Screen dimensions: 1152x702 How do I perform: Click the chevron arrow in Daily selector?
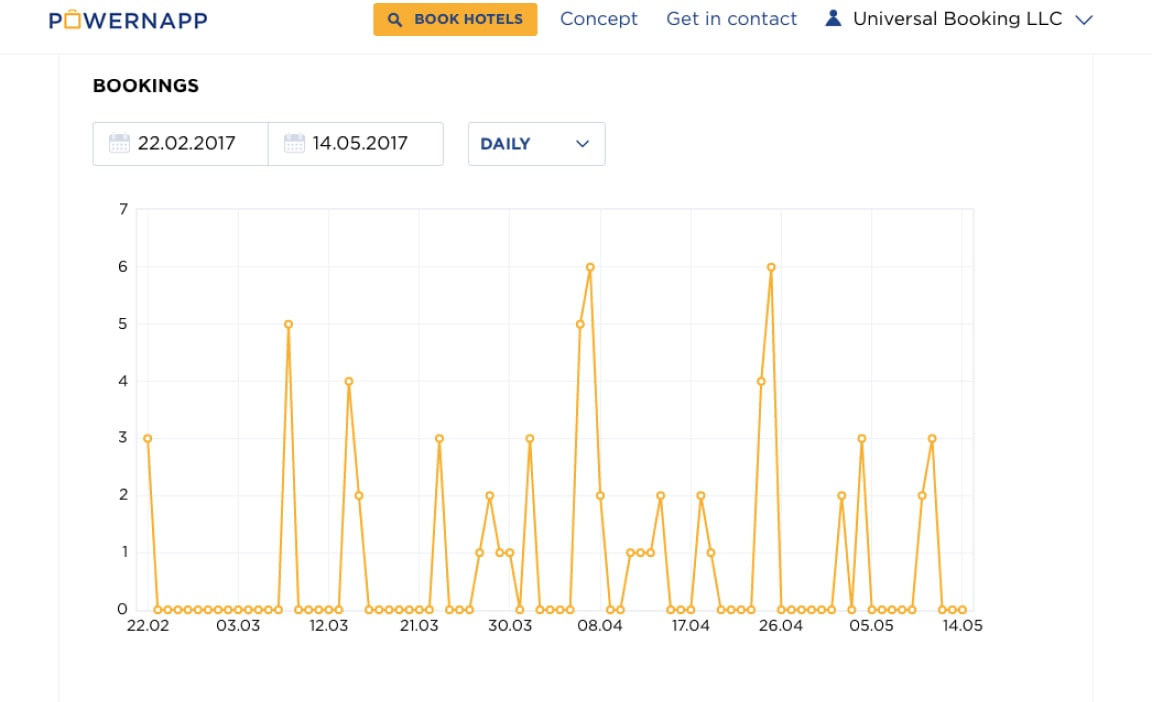coord(583,144)
